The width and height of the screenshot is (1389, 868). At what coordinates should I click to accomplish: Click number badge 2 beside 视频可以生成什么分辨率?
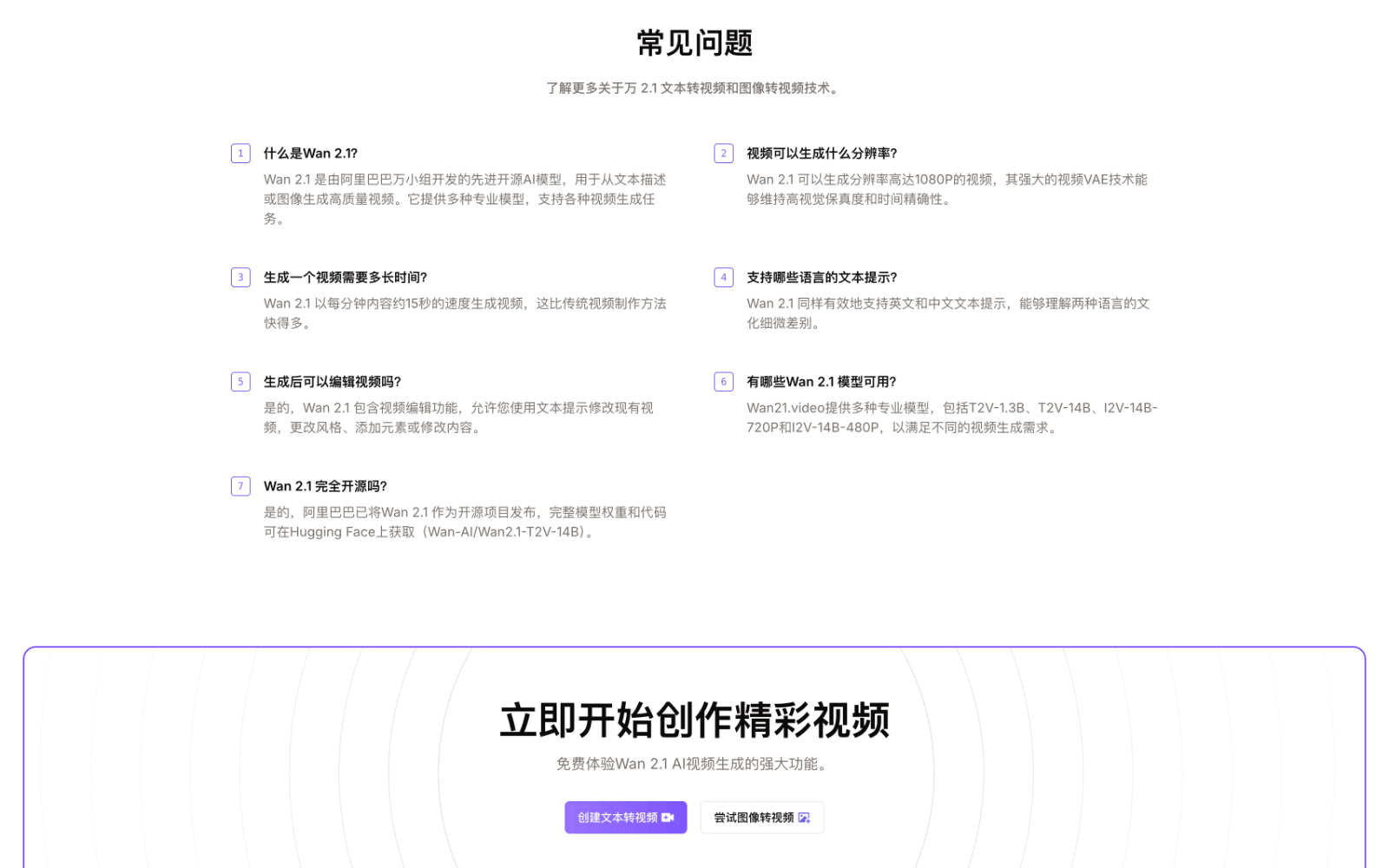[723, 154]
